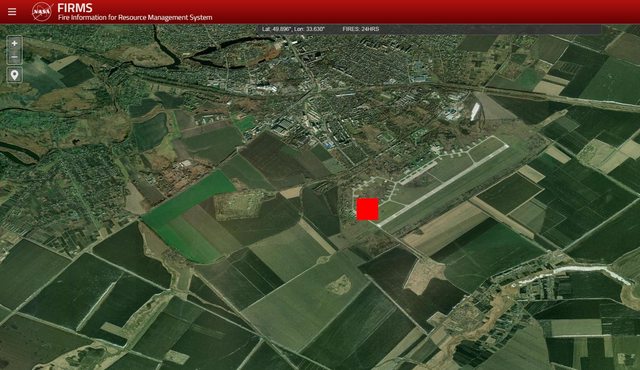640x370 pixels.
Task: Click the NASA logo
Action: (x=42, y=11)
